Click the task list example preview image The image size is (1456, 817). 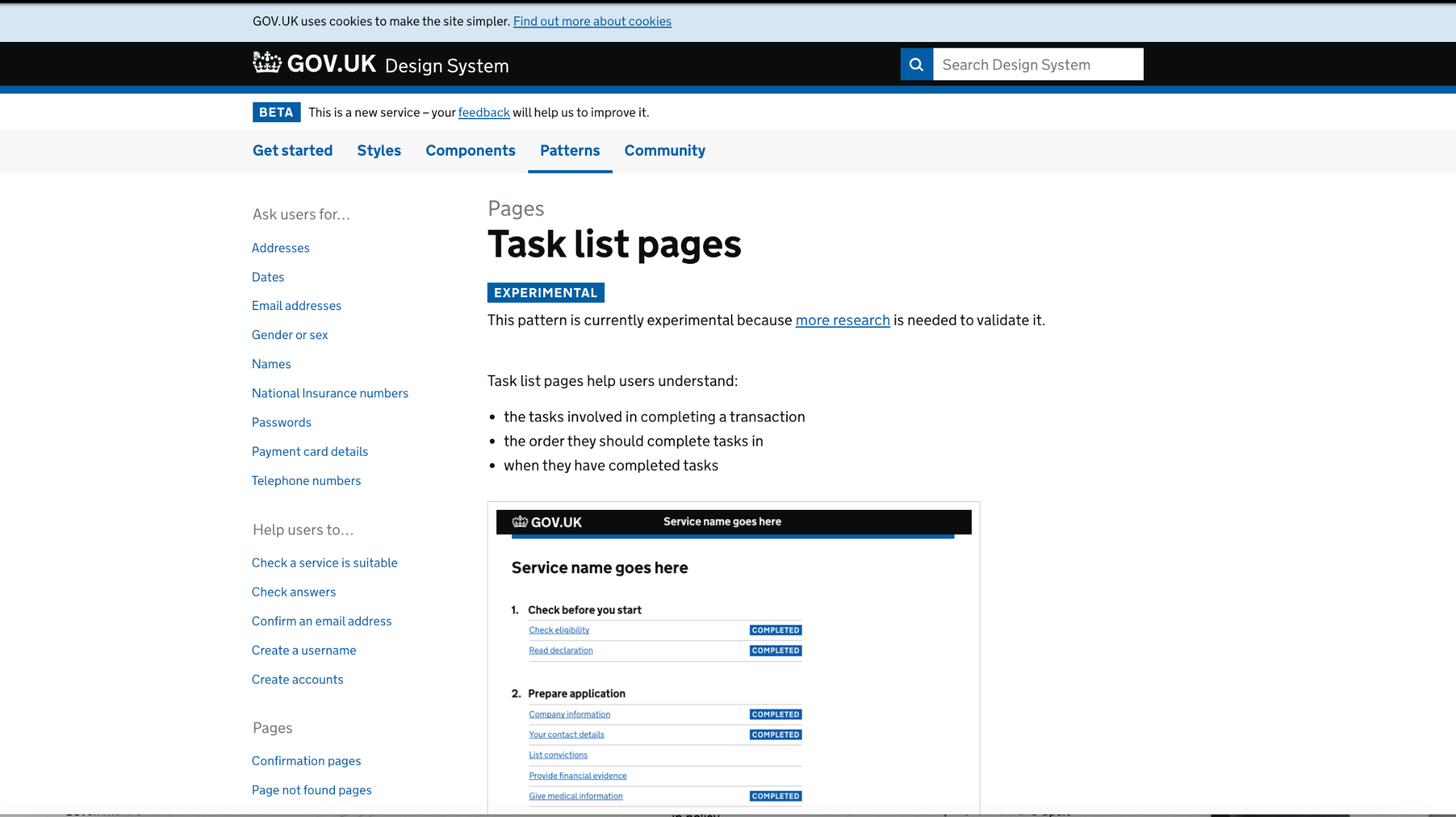733,658
